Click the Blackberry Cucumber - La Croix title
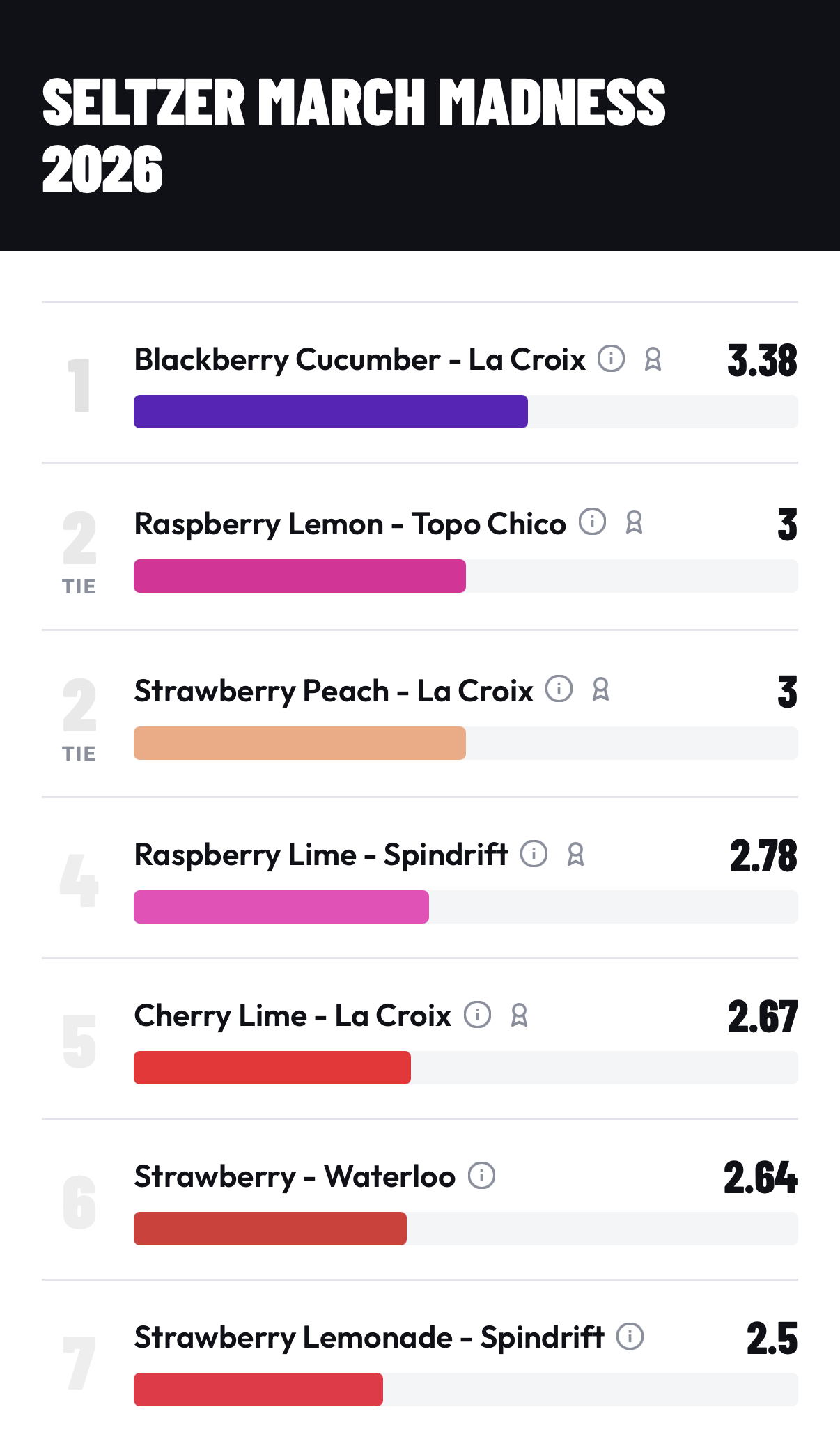The height and width of the screenshot is (1432, 840). 359,359
